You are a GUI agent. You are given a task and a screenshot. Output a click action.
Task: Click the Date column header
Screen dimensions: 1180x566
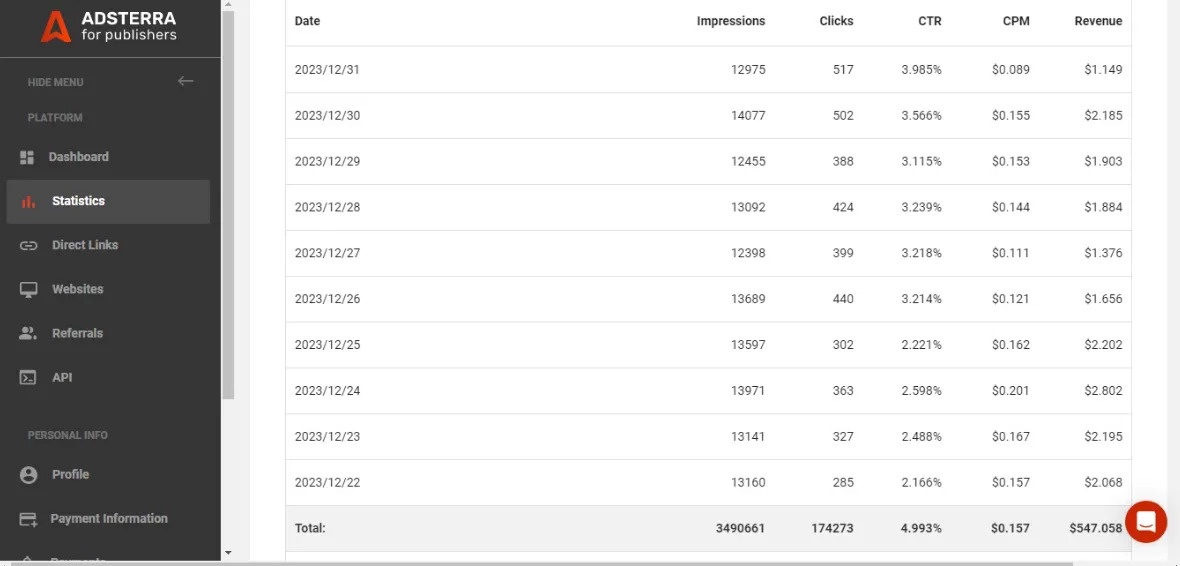click(308, 21)
